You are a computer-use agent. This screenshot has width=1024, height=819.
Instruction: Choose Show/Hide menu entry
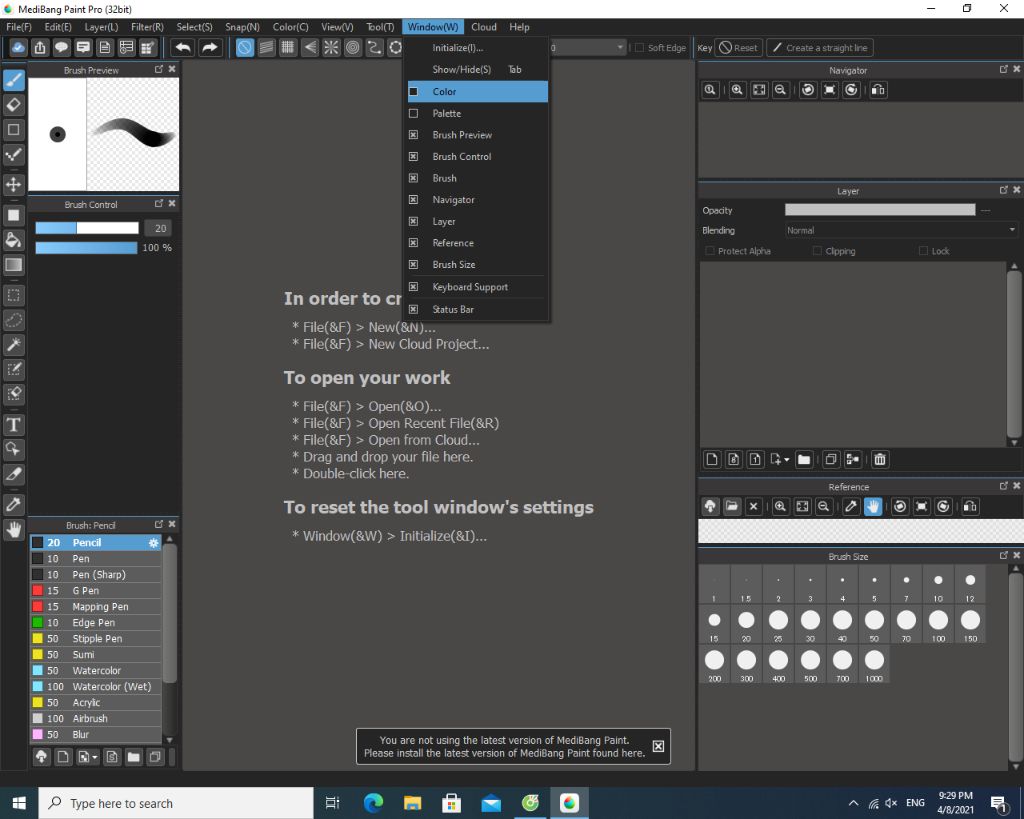click(477, 69)
